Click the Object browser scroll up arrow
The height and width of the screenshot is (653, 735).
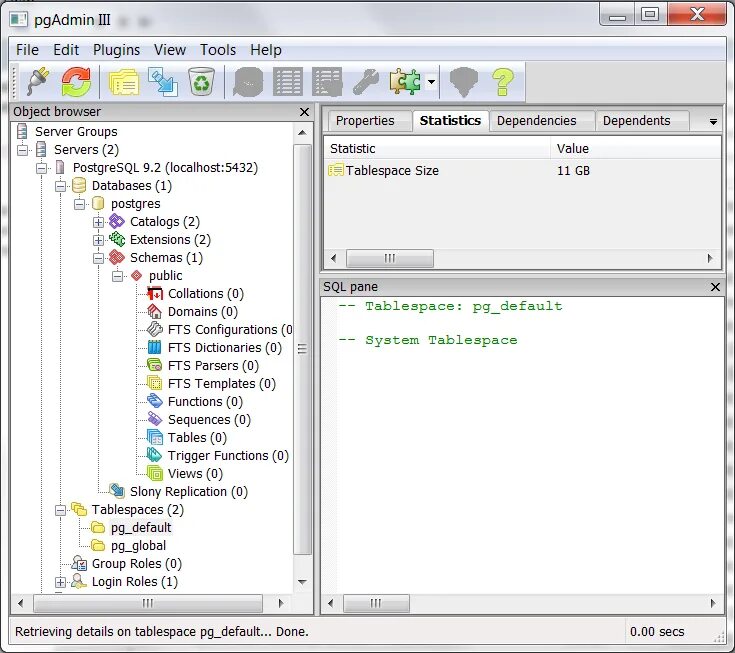(x=302, y=133)
